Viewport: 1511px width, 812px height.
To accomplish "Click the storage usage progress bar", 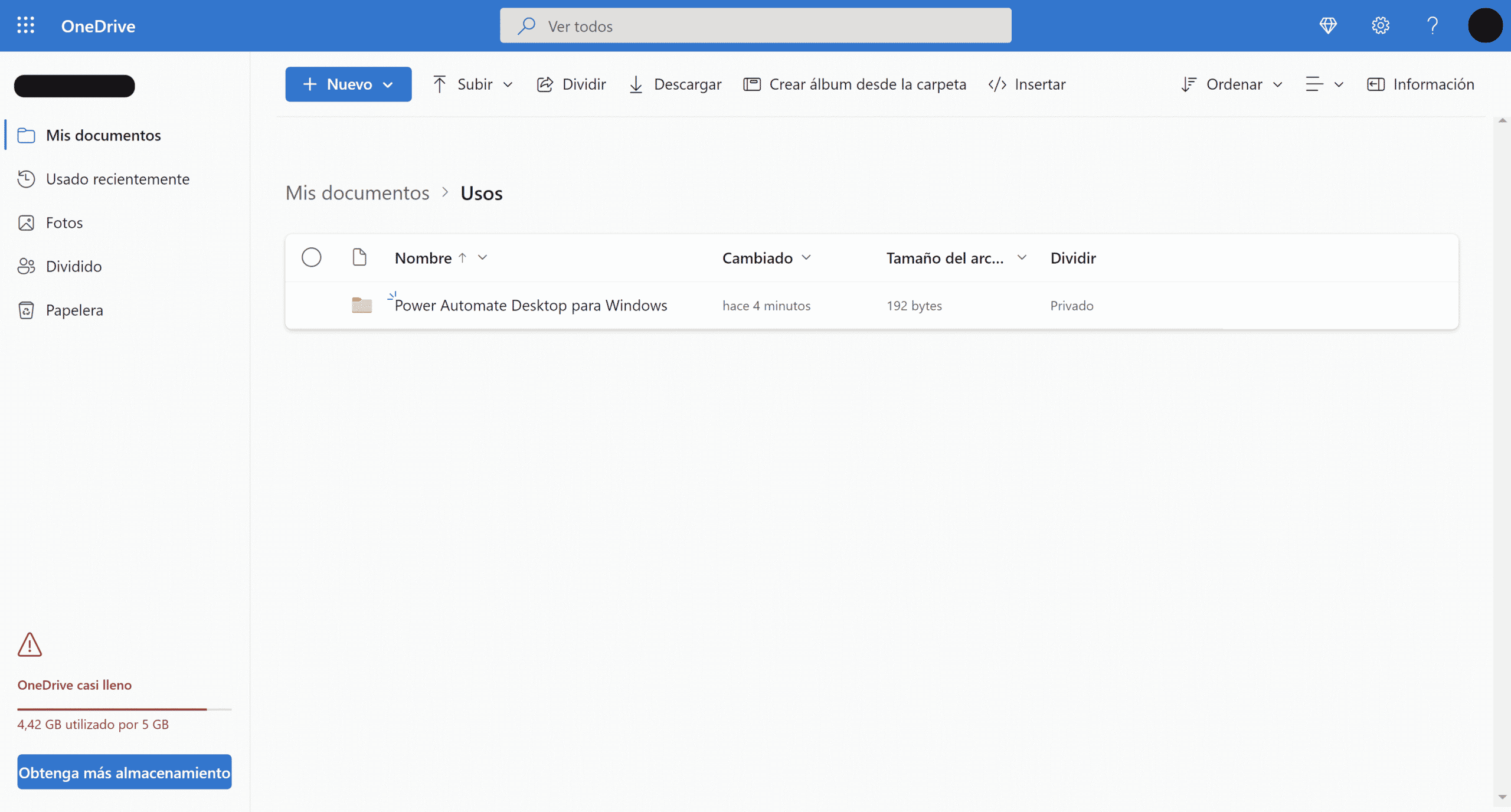I will [x=125, y=709].
